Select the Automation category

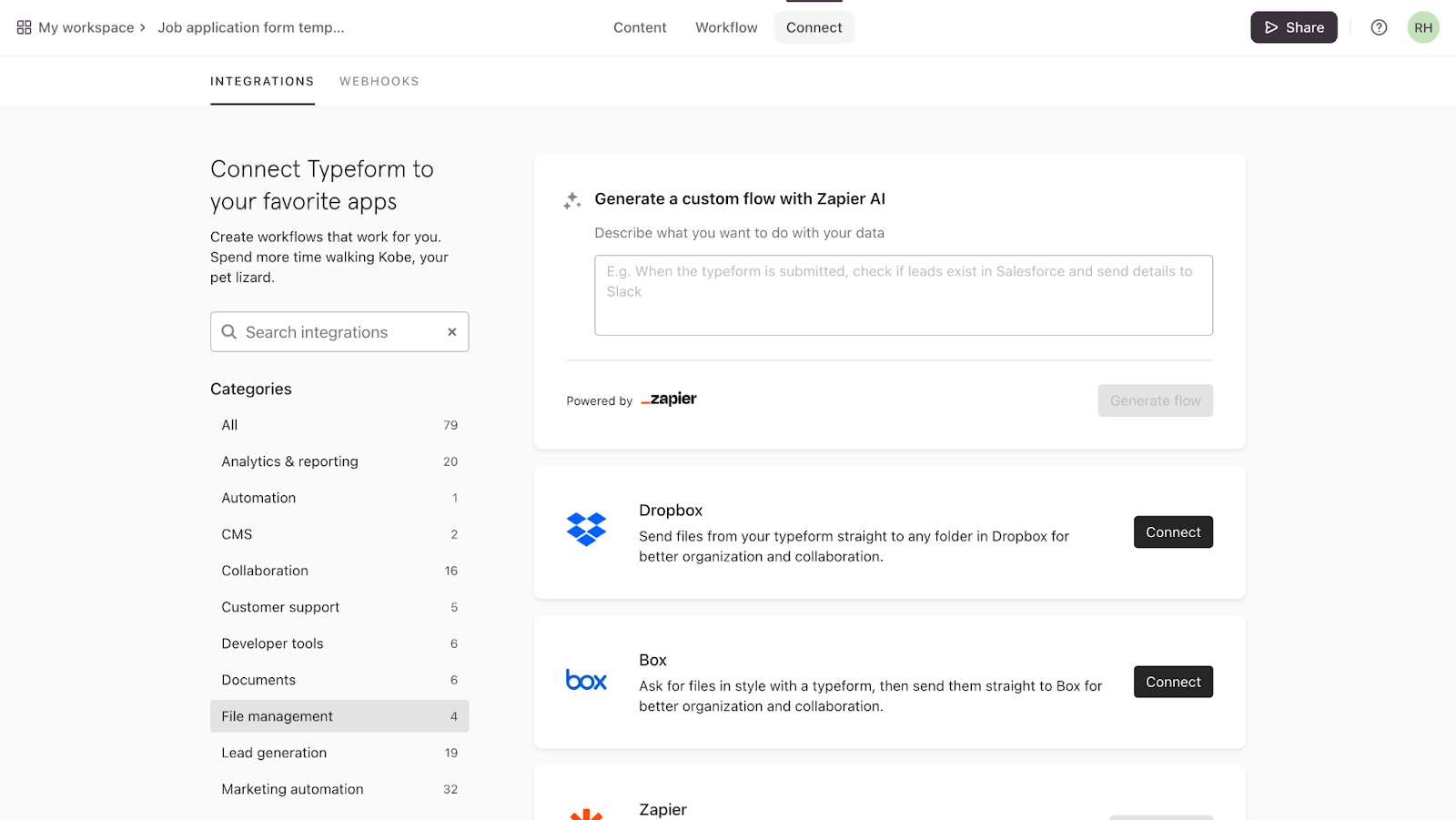click(x=339, y=498)
